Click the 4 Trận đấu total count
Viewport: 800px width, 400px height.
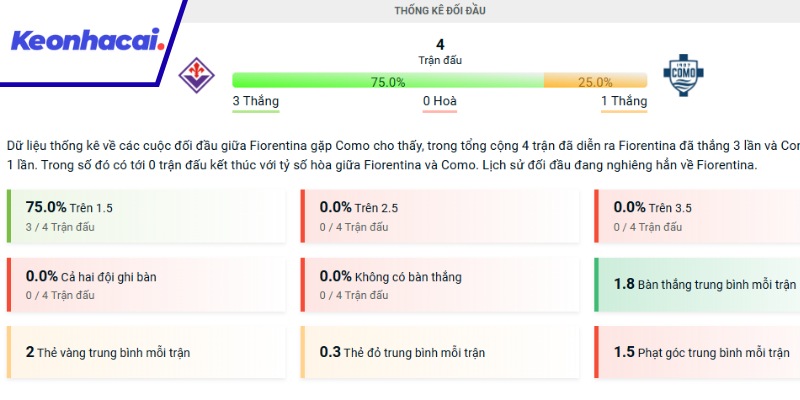(x=440, y=51)
